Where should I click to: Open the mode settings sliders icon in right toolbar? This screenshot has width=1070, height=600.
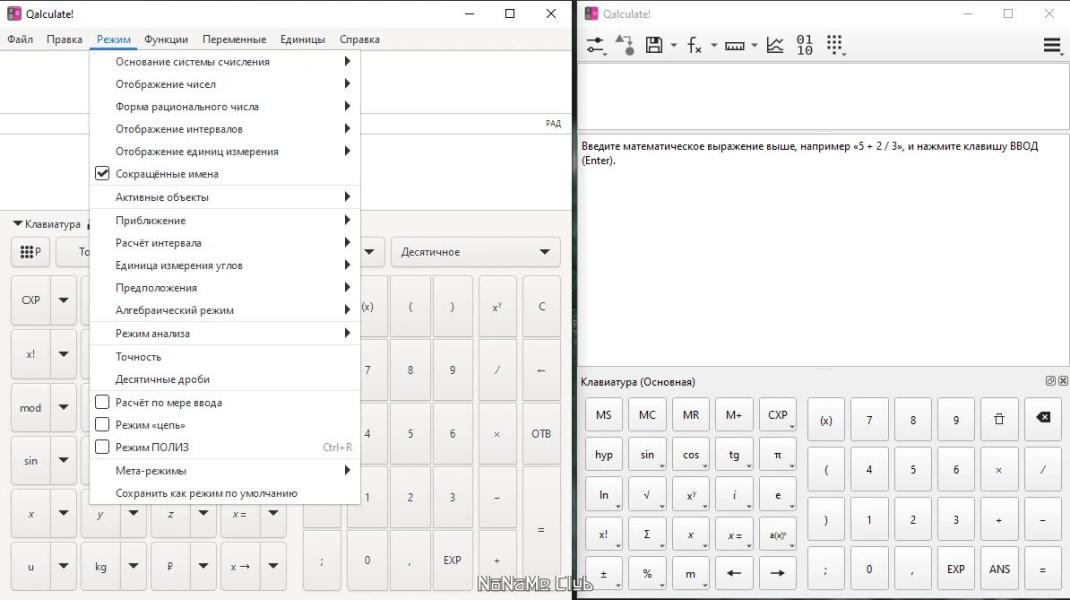pyautogui.click(x=595, y=46)
